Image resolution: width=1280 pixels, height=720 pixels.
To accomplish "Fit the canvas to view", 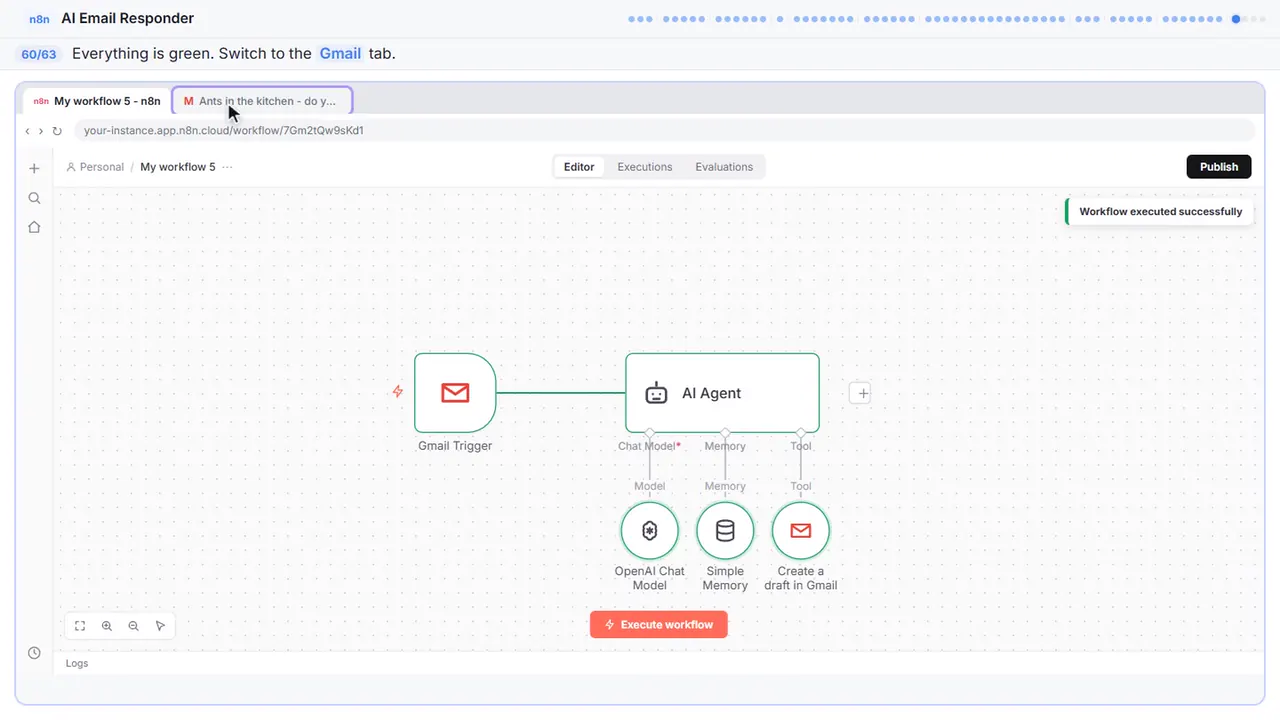I will [80, 626].
